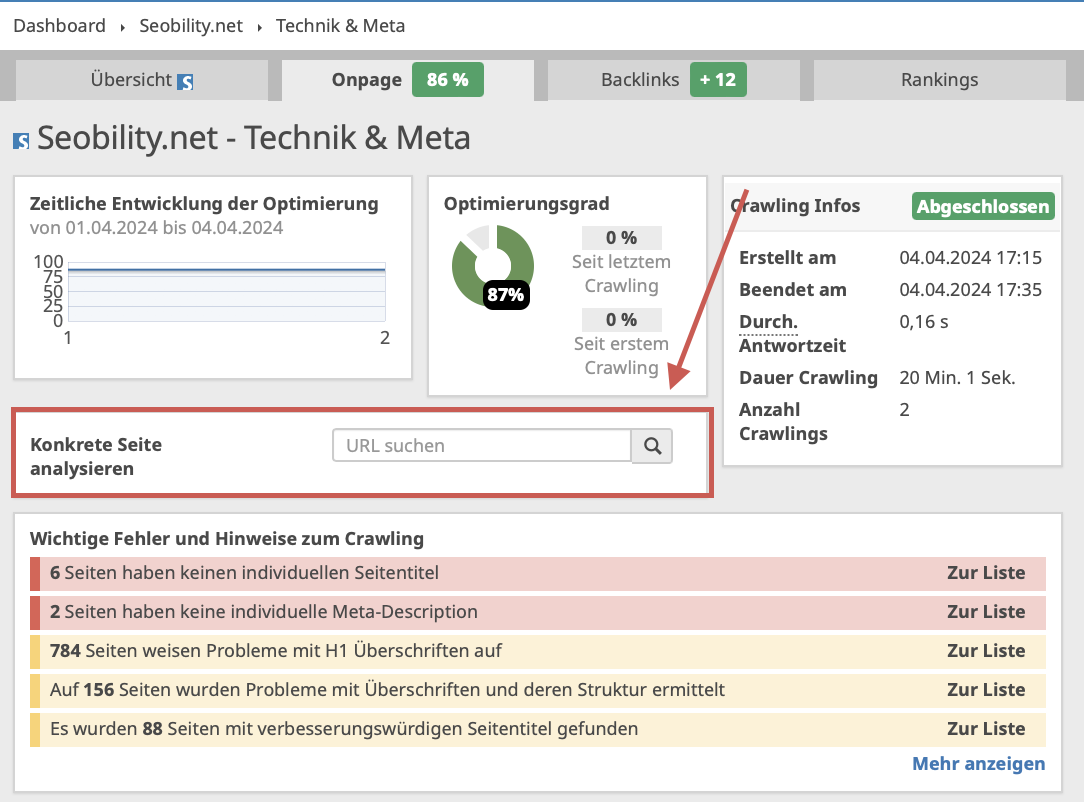The image size is (1084, 802).
Task: Open Zur Liste for H1 Überschriften problems
Action: click(986, 651)
